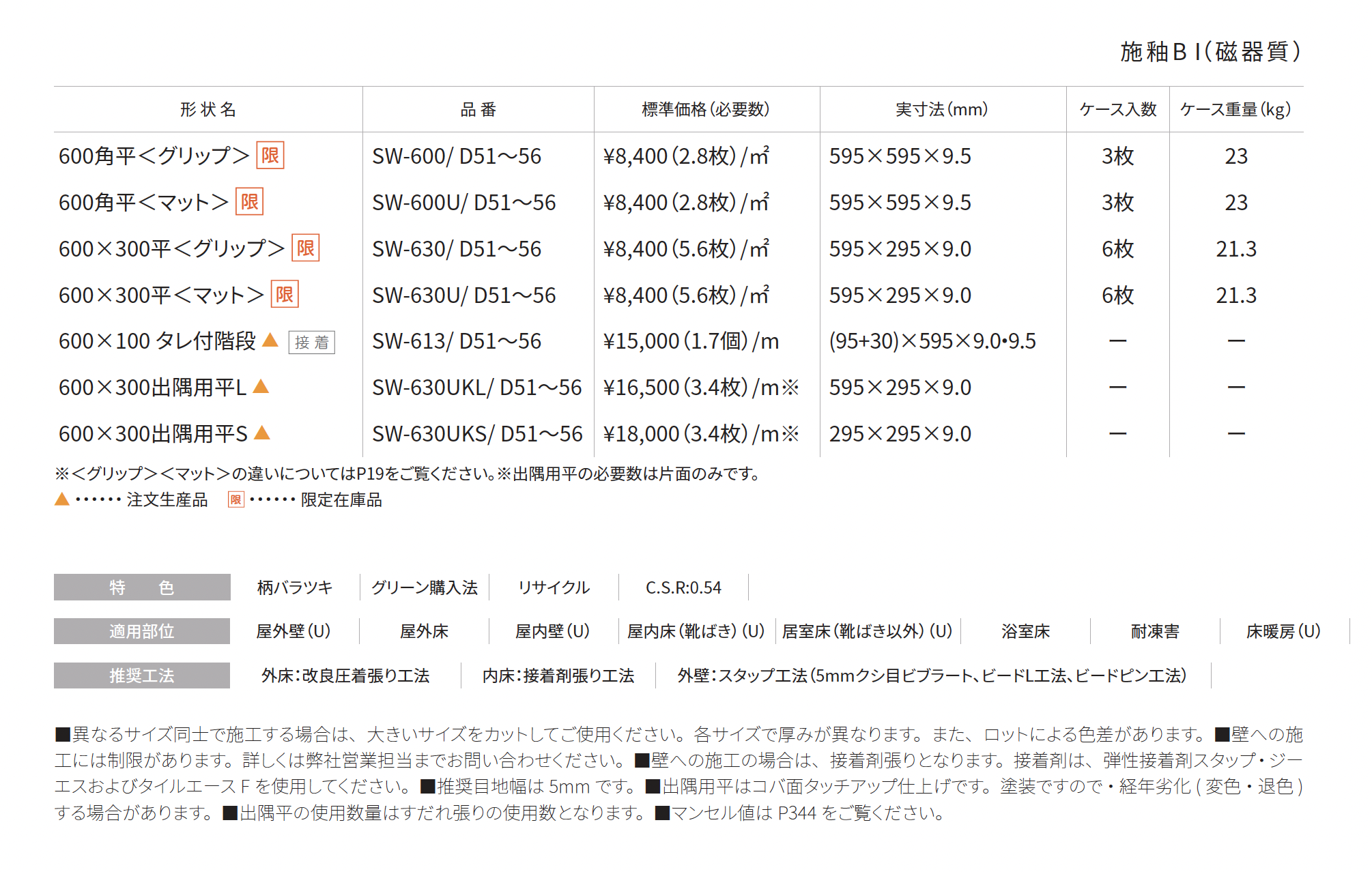Click the 限 badge on 600×300平<マット> row
1372x872 pixels.
pos(285,295)
